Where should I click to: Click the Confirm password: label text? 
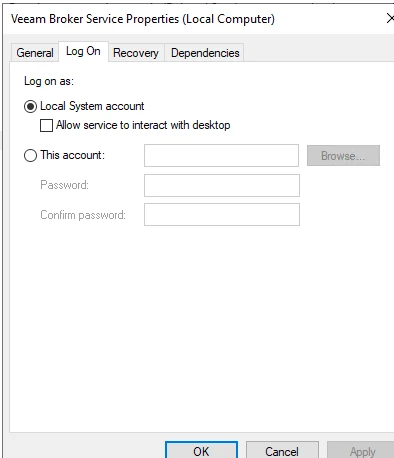point(83,215)
